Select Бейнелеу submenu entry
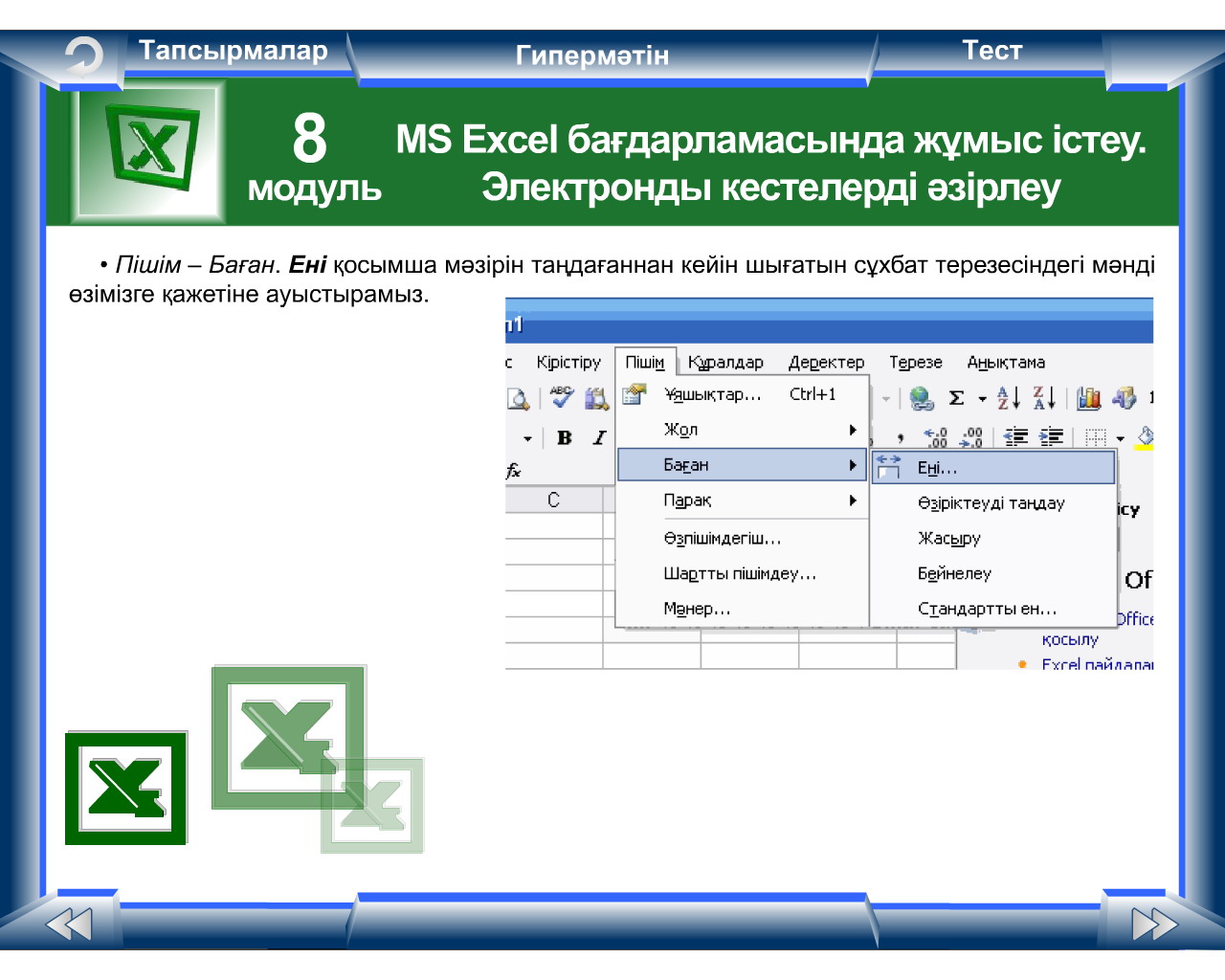This screenshot has width=1225, height=980. (x=993, y=573)
